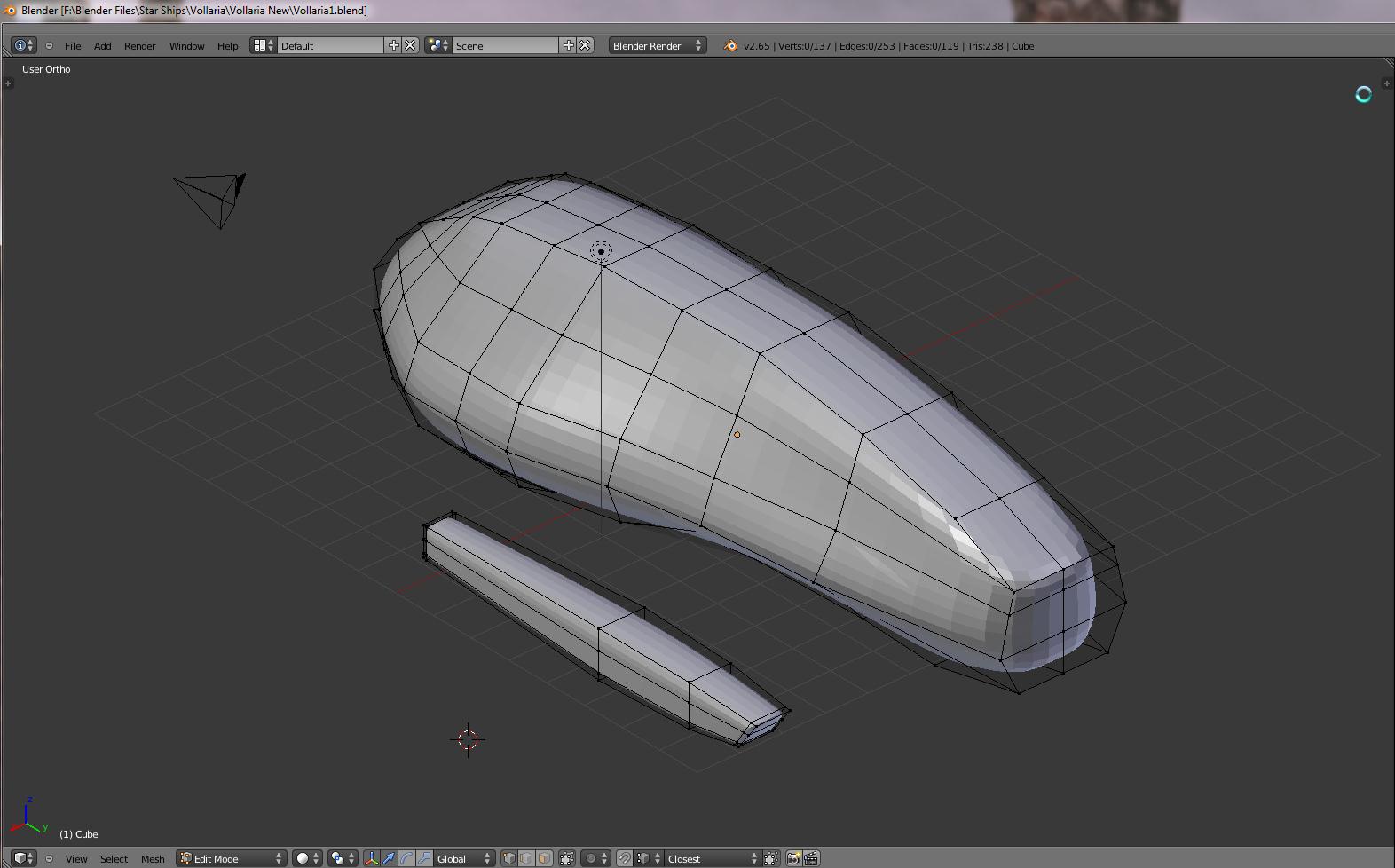Click OpenGL render animation clapper icon
1395x868 pixels.
811,858
